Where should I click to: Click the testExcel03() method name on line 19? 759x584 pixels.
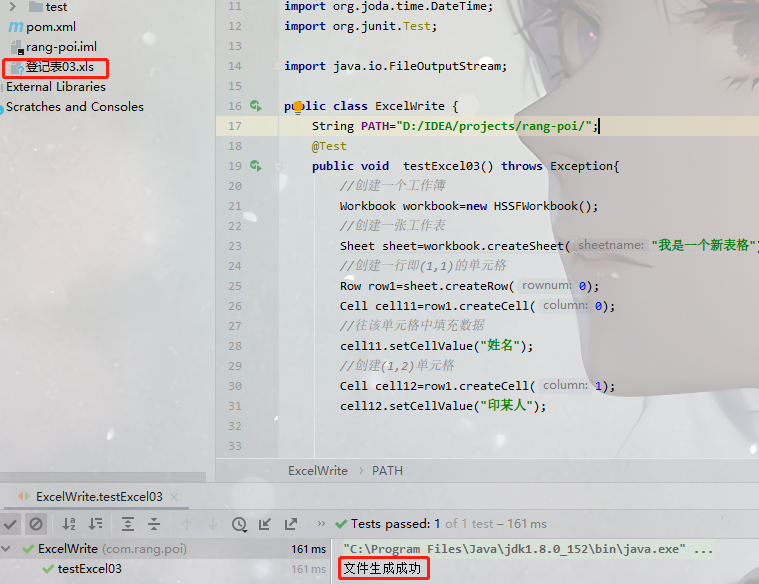[x=448, y=166]
